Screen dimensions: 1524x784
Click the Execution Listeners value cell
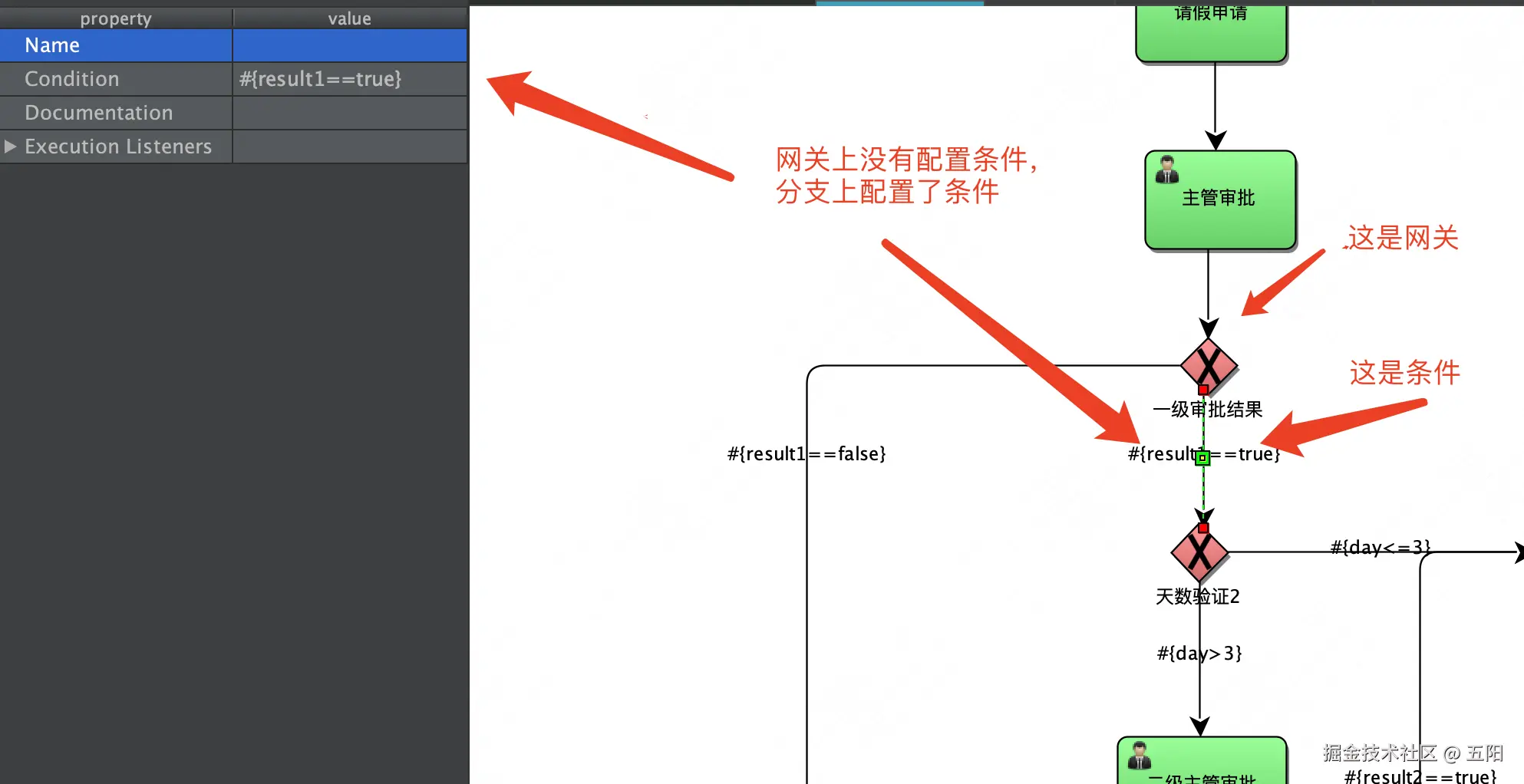pos(350,147)
